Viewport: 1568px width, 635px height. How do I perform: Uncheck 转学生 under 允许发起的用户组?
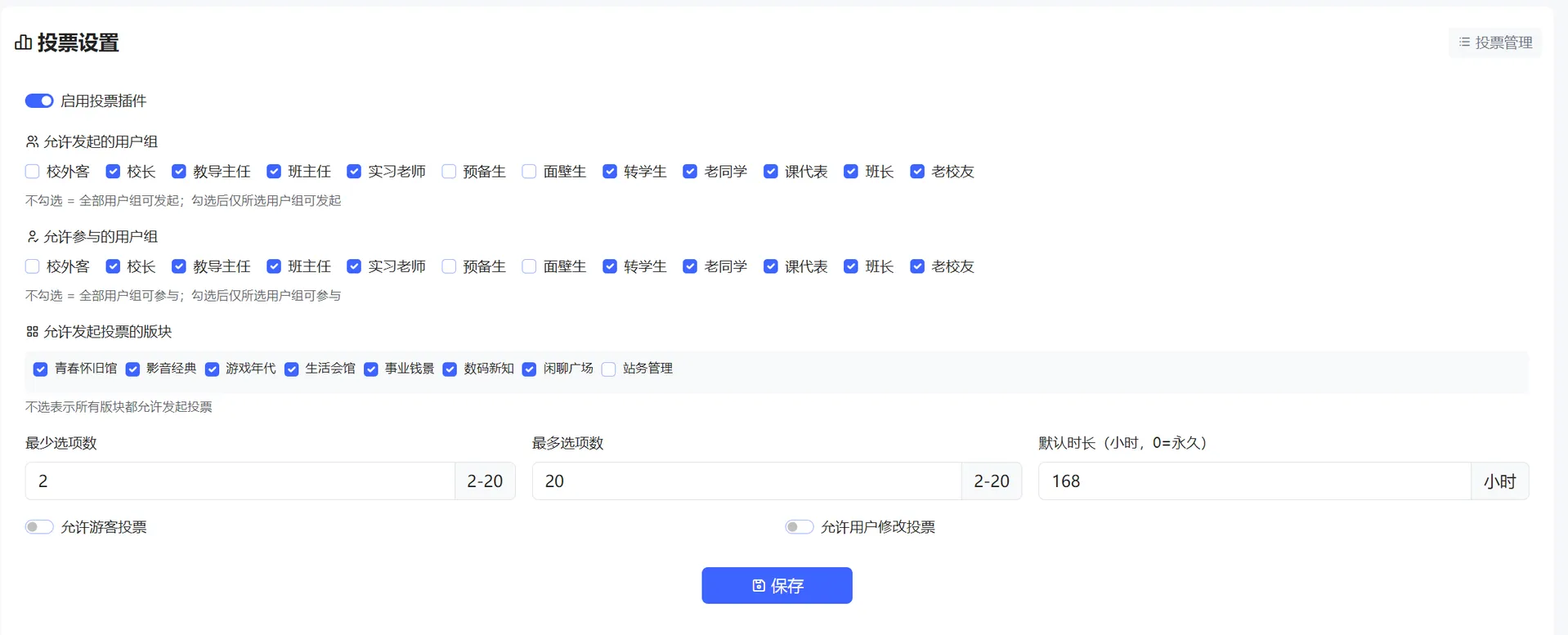[x=610, y=172]
